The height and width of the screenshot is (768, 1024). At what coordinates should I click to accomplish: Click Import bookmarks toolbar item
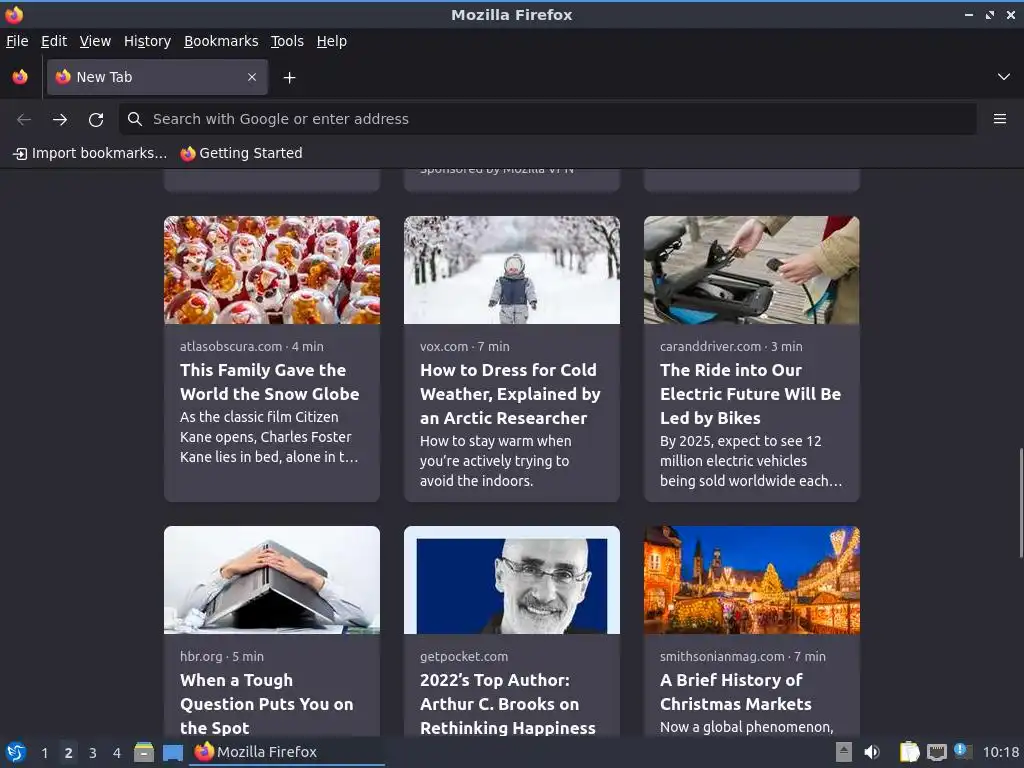[90, 153]
